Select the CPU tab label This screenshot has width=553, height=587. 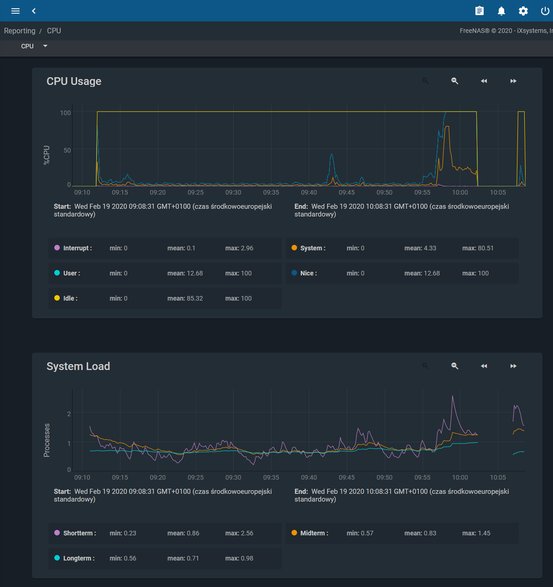click(x=27, y=46)
